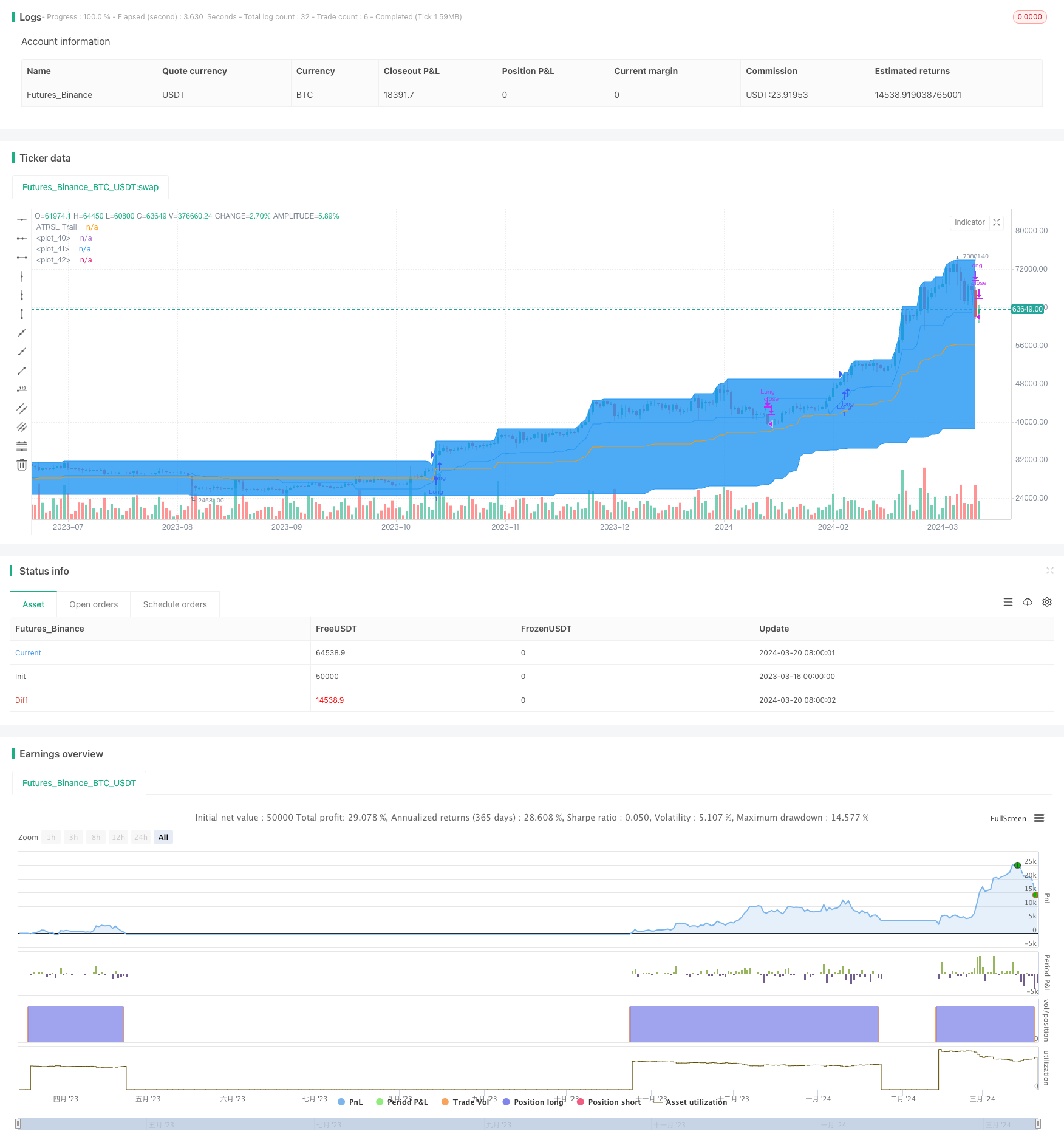Select the horizontal straight line drawing tool
Image resolution: width=1064 pixels, height=1148 pixels.
(22, 220)
